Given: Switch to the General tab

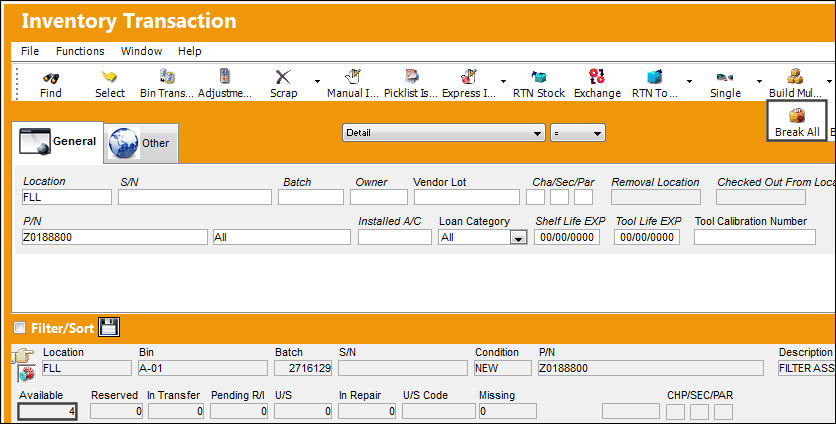Looking at the screenshot, I should [x=58, y=142].
